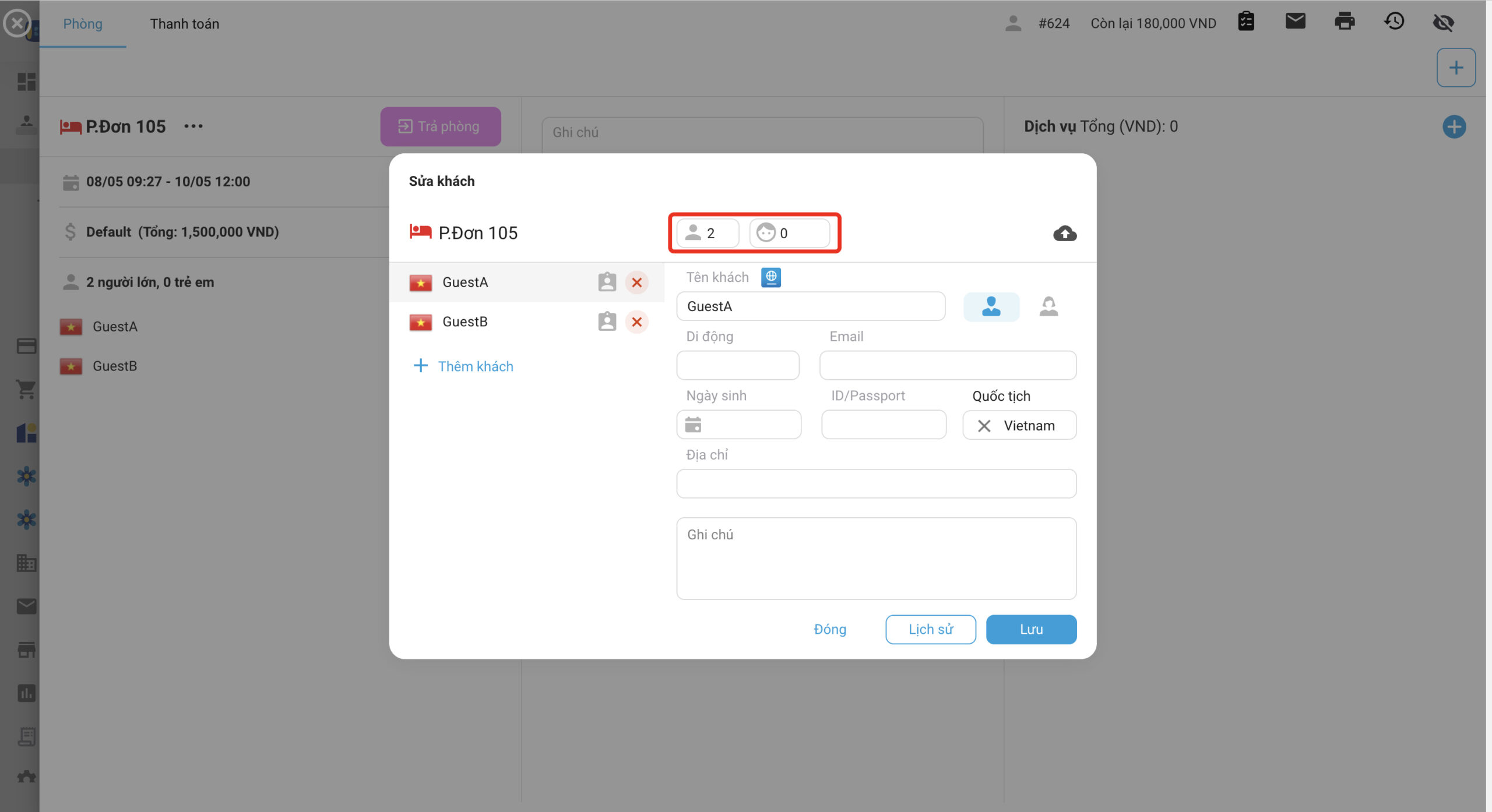Open GuestA's ID card icon
The height and width of the screenshot is (812, 1492).
pos(607,282)
